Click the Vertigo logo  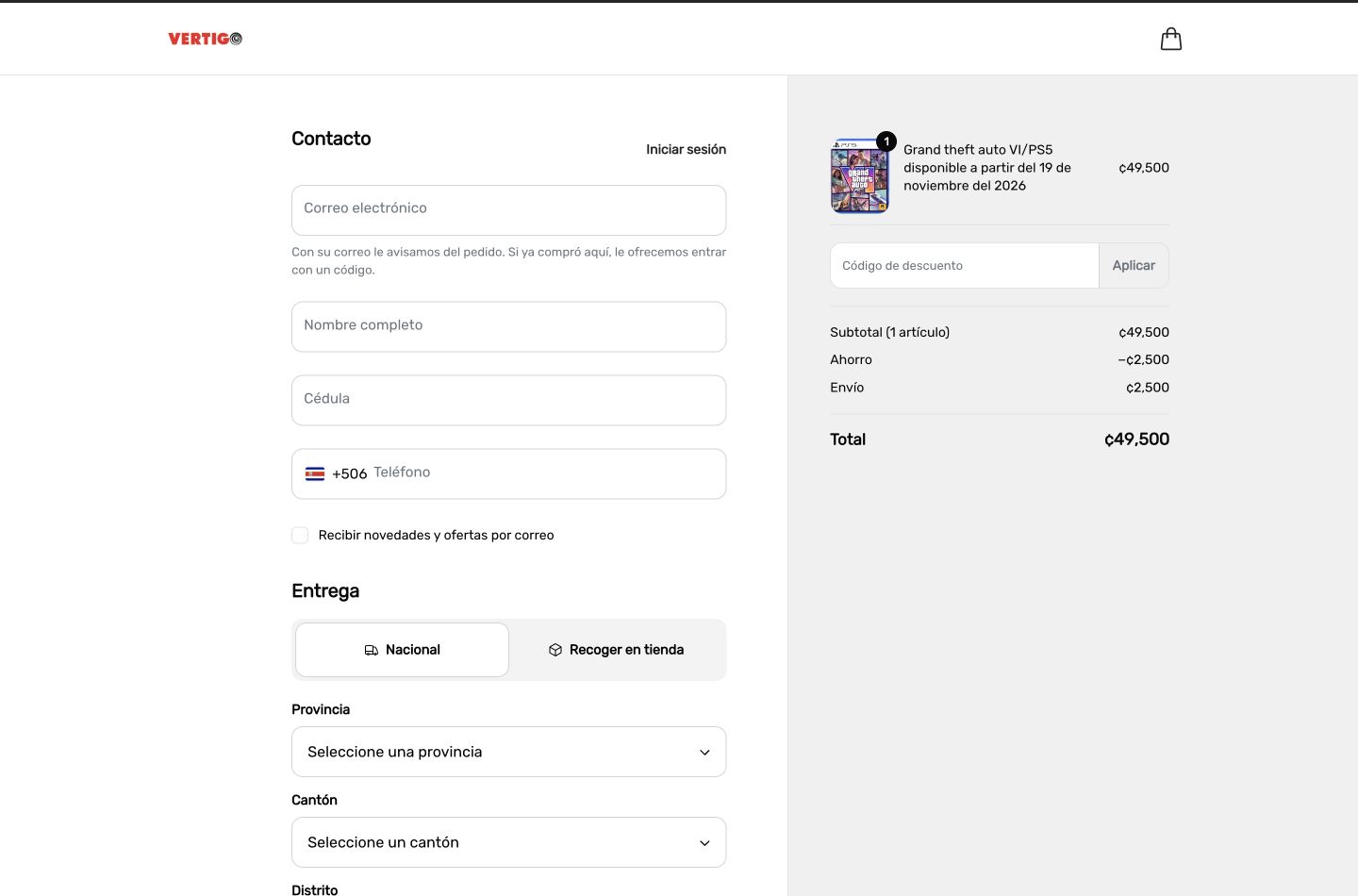[x=206, y=39]
